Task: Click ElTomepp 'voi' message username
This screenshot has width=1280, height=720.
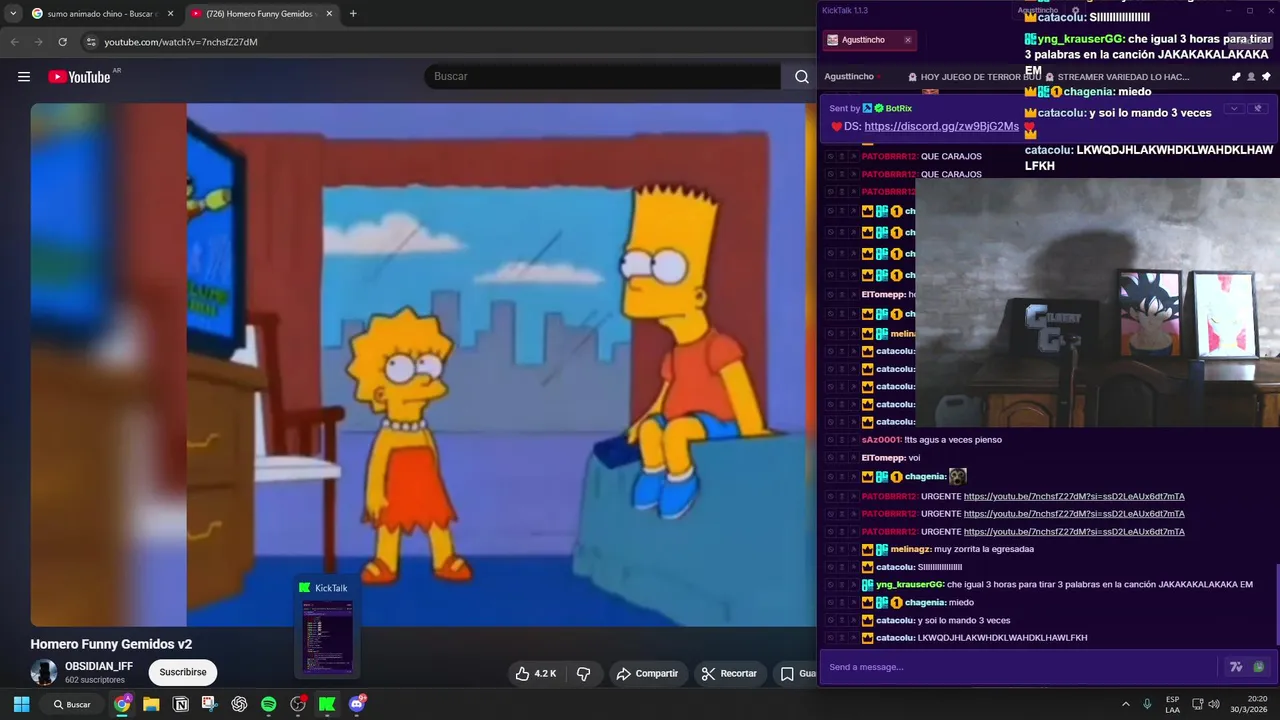Action: (883, 458)
